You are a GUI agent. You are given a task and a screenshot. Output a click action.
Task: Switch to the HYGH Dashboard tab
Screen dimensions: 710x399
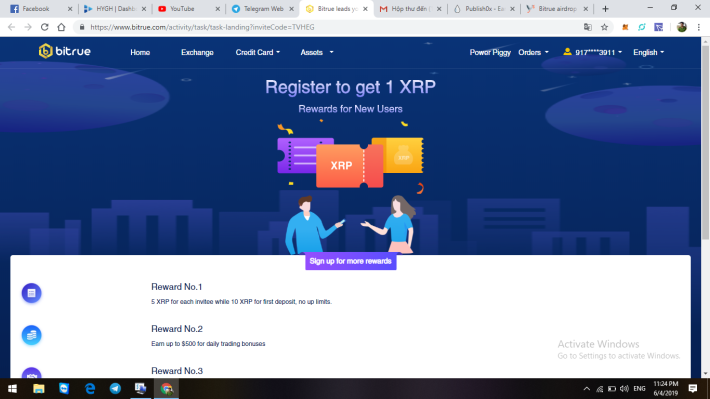tap(115, 9)
